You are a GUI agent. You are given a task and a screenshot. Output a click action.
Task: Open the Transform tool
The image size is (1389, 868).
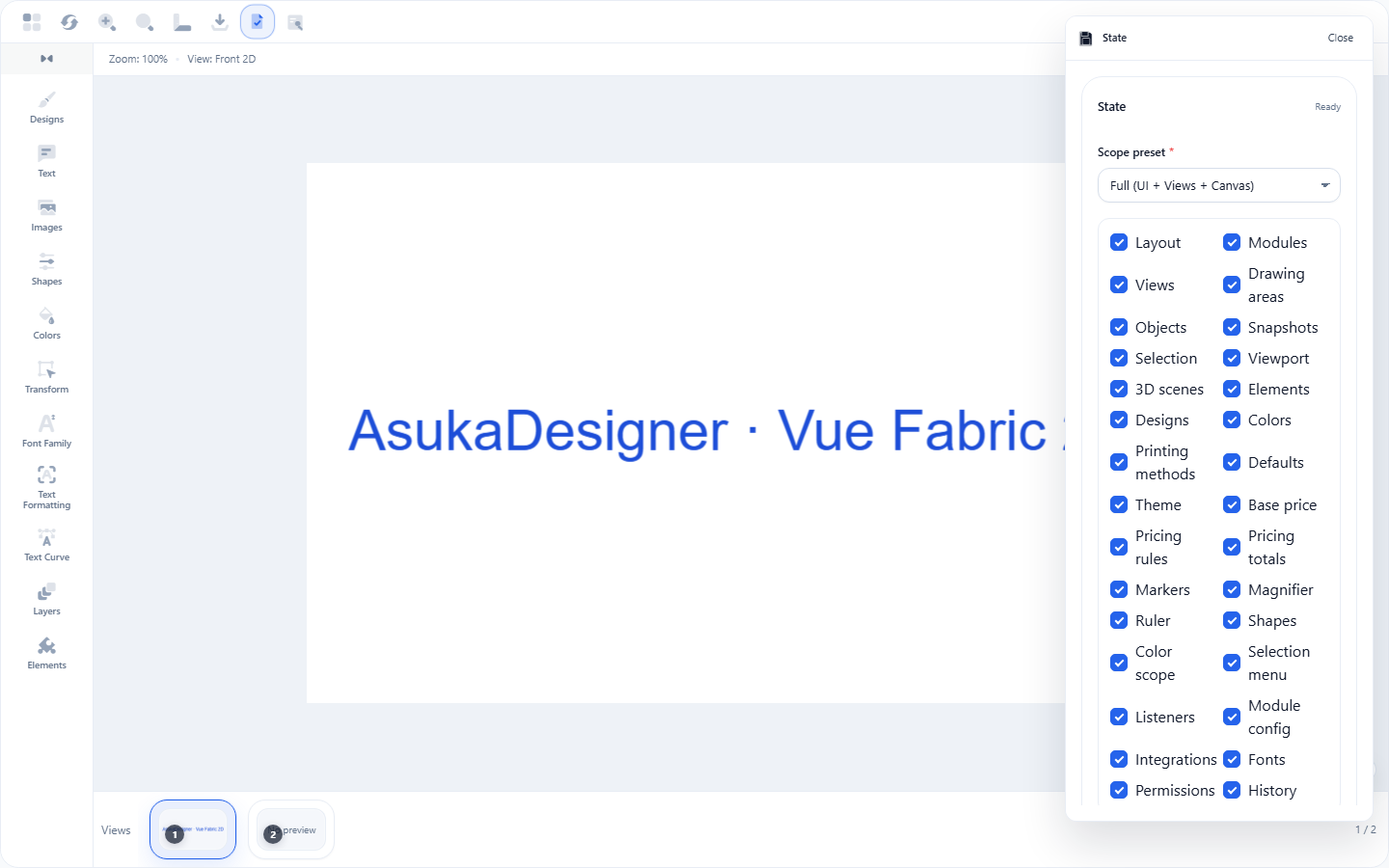46,378
